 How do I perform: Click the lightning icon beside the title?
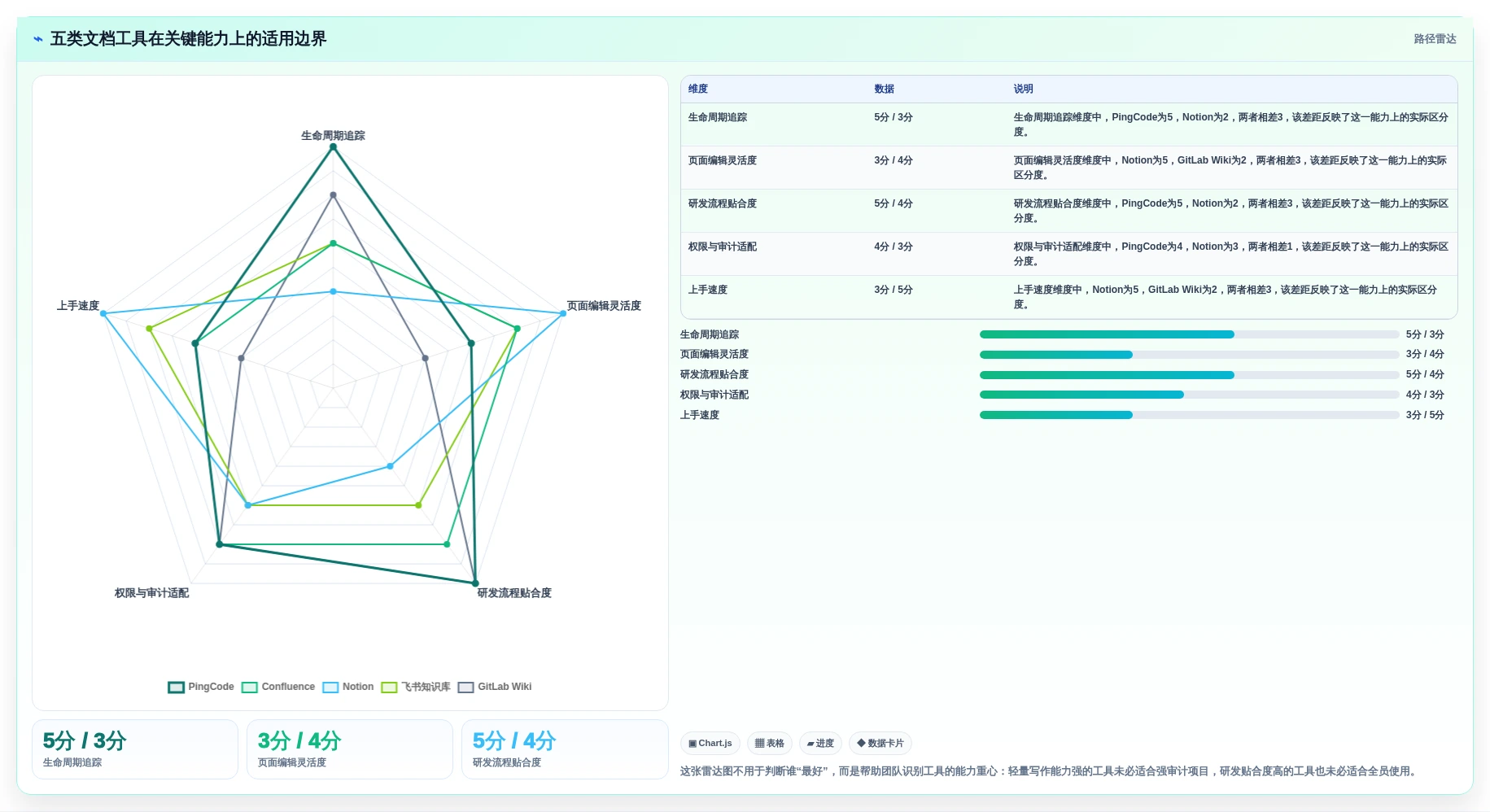37,39
